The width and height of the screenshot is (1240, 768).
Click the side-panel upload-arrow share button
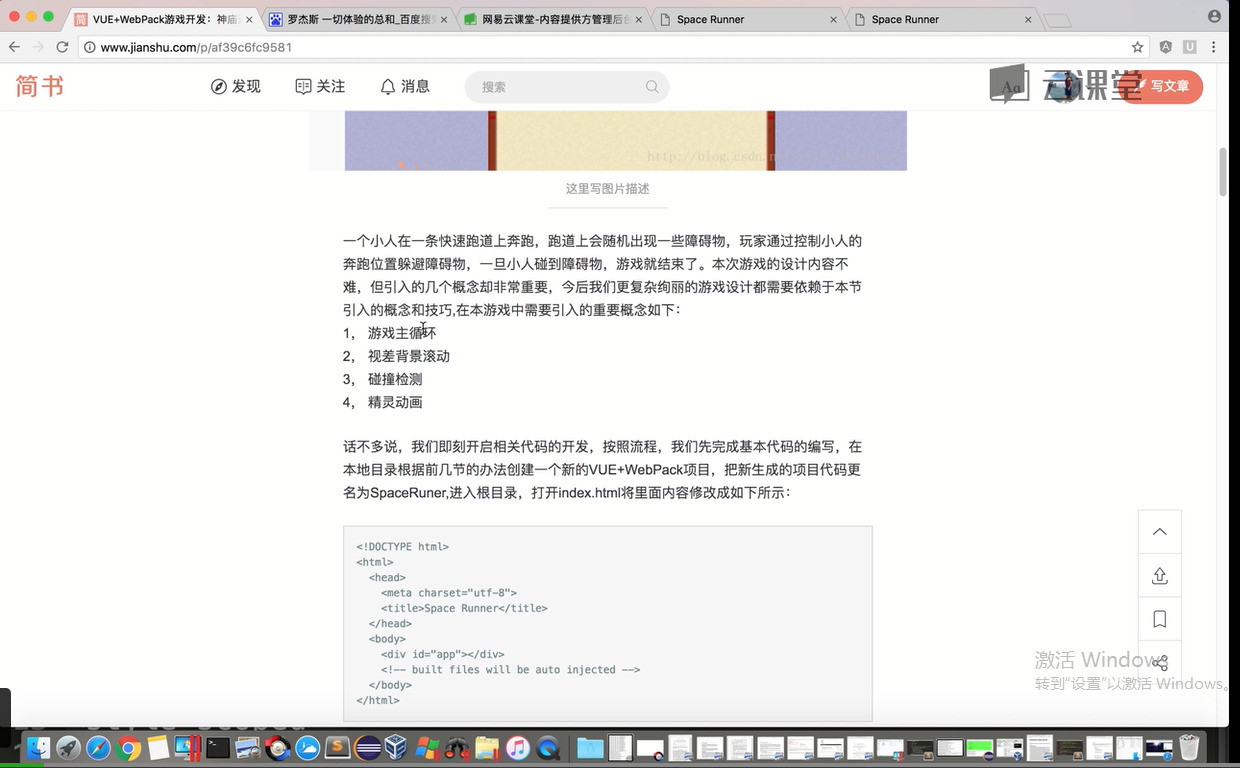pyautogui.click(x=1160, y=576)
